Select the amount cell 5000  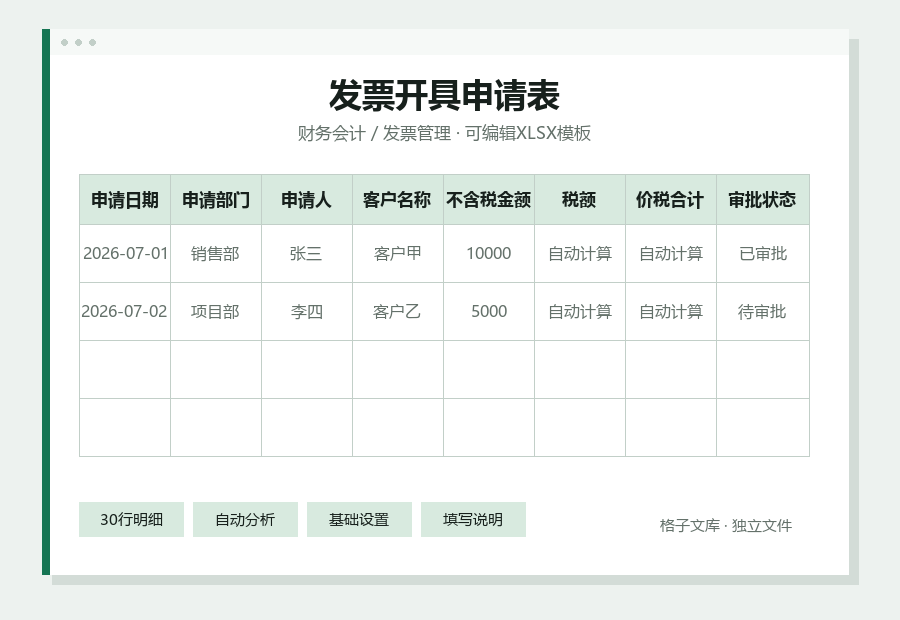489,312
